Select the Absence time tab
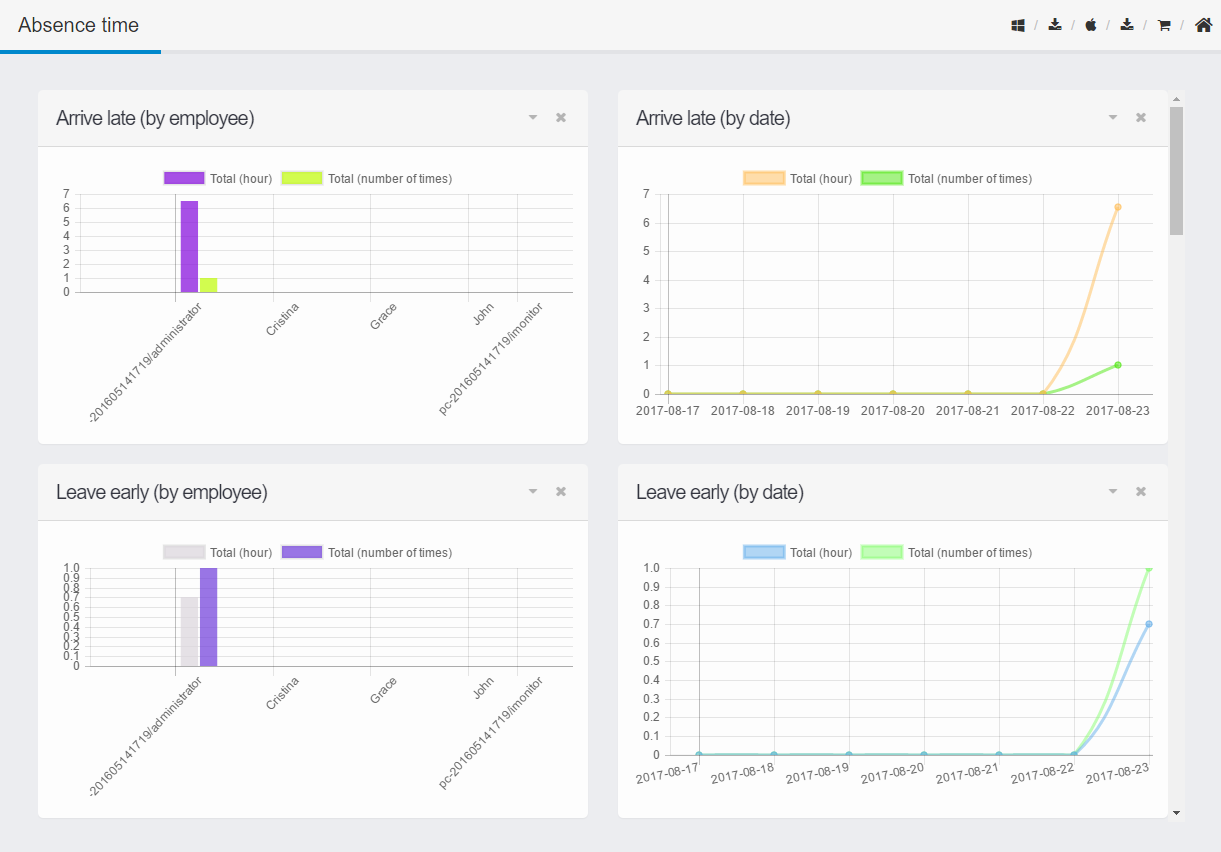The width and height of the screenshot is (1221, 852). [x=79, y=26]
